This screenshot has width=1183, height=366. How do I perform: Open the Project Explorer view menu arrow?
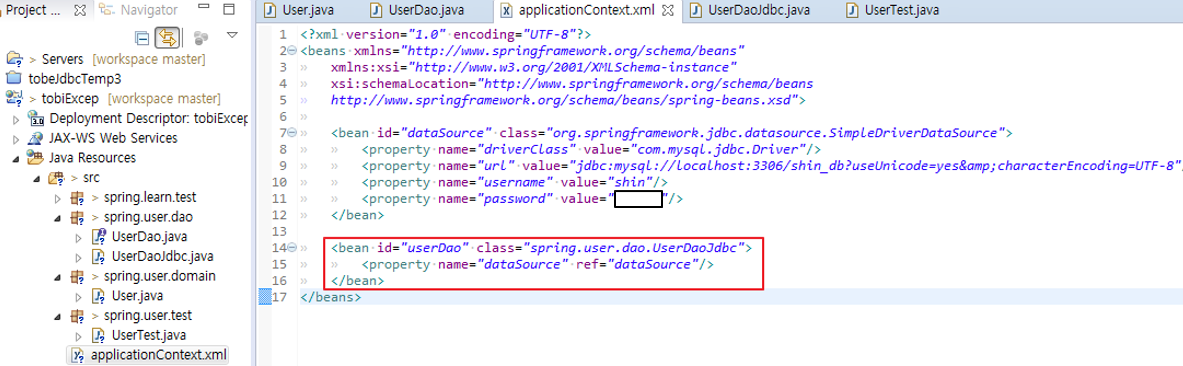(232, 35)
